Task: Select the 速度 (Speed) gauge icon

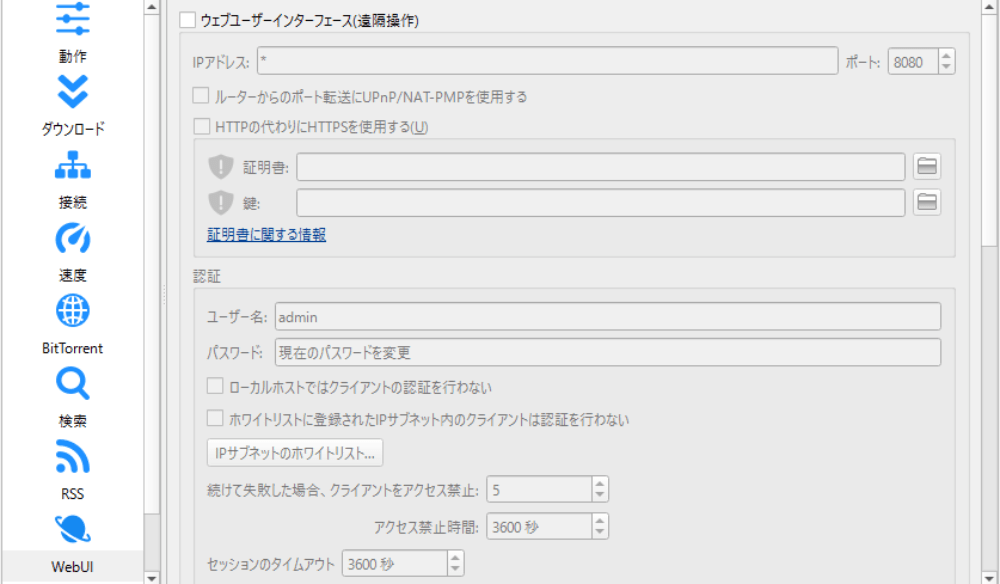Action: pyautogui.click(x=72, y=238)
